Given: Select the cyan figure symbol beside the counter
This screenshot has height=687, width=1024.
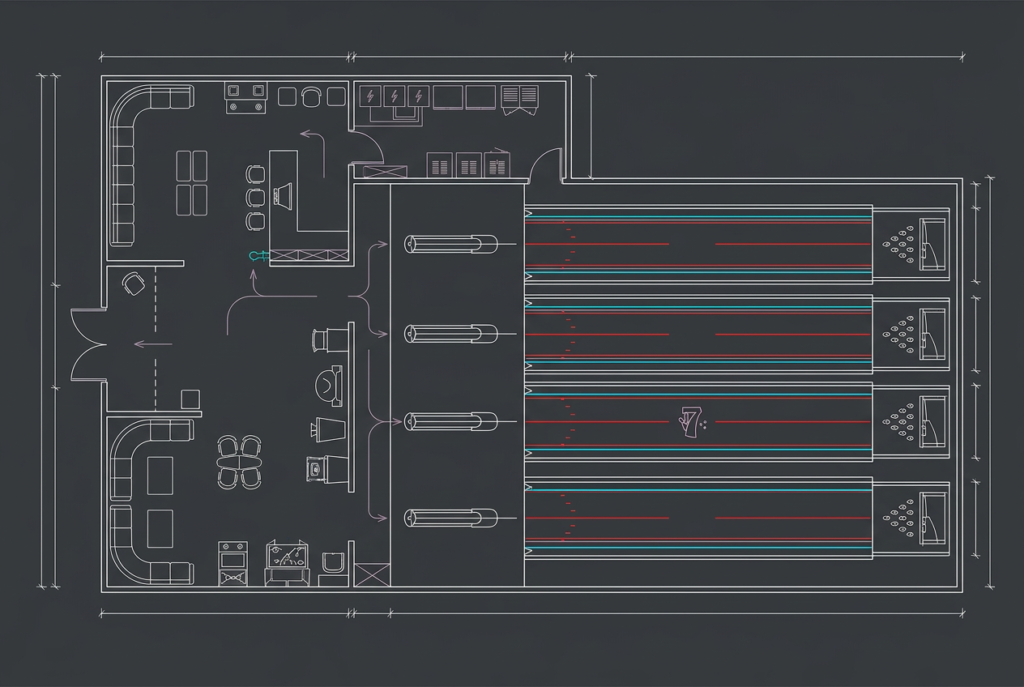Looking at the screenshot, I should pos(257,257).
